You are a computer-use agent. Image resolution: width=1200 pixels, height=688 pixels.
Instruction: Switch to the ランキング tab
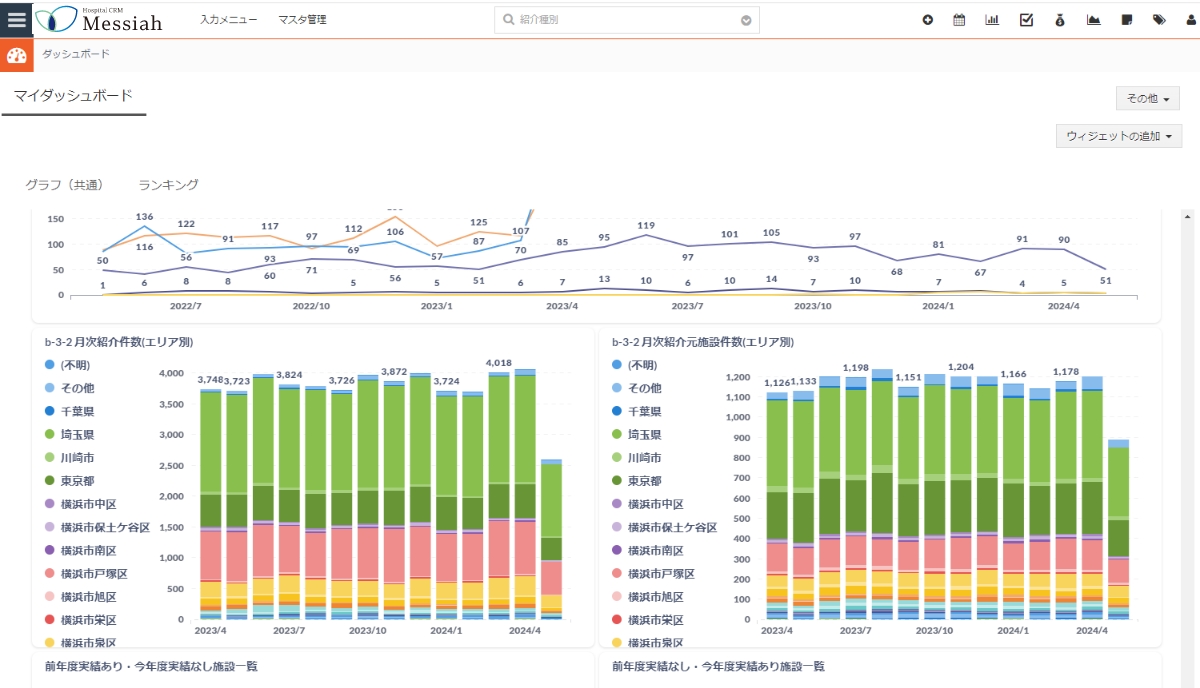(x=168, y=185)
